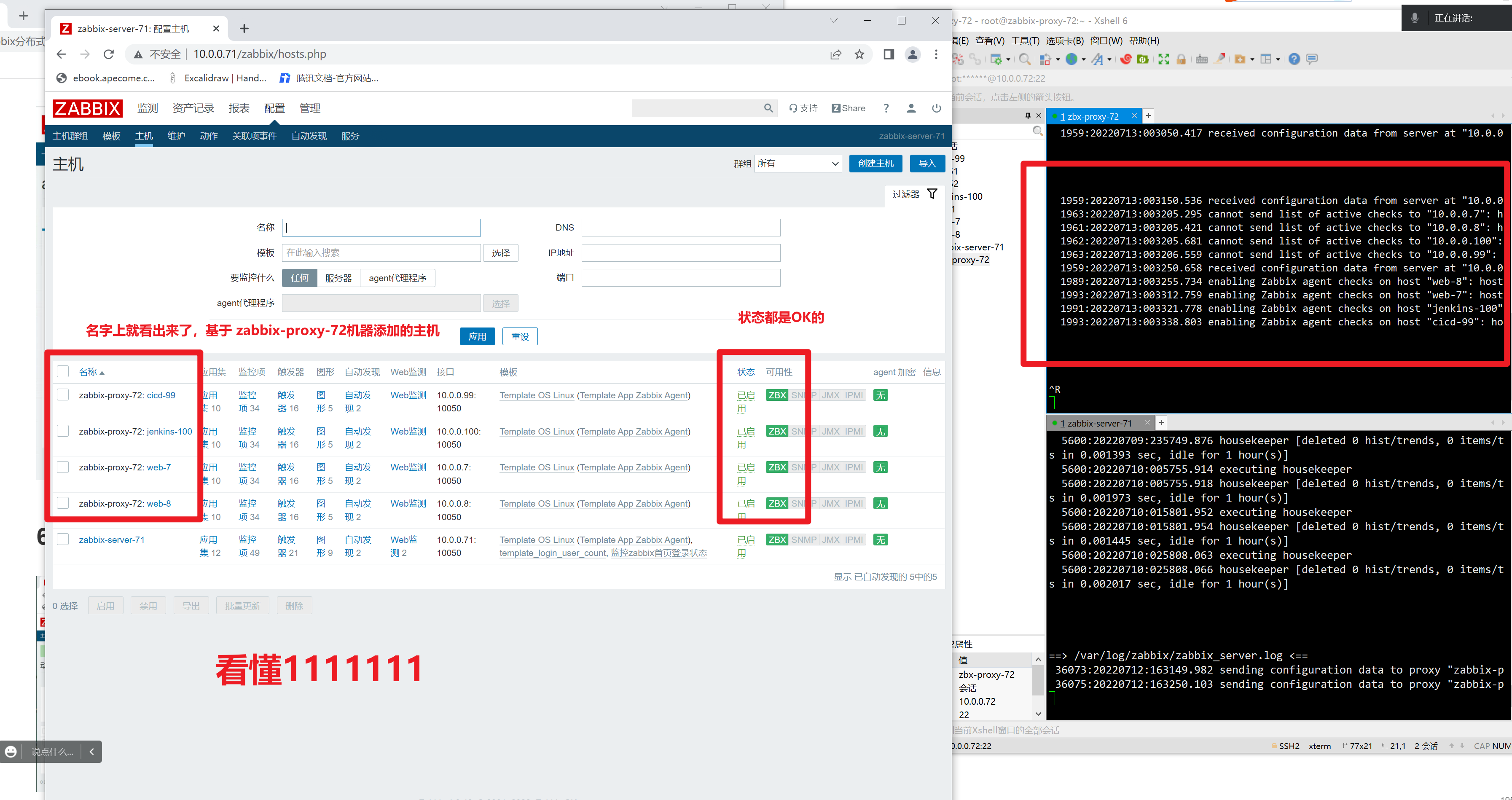Open the 群组 group dropdown
Screen dimensions: 1512x800
point(798,164)
